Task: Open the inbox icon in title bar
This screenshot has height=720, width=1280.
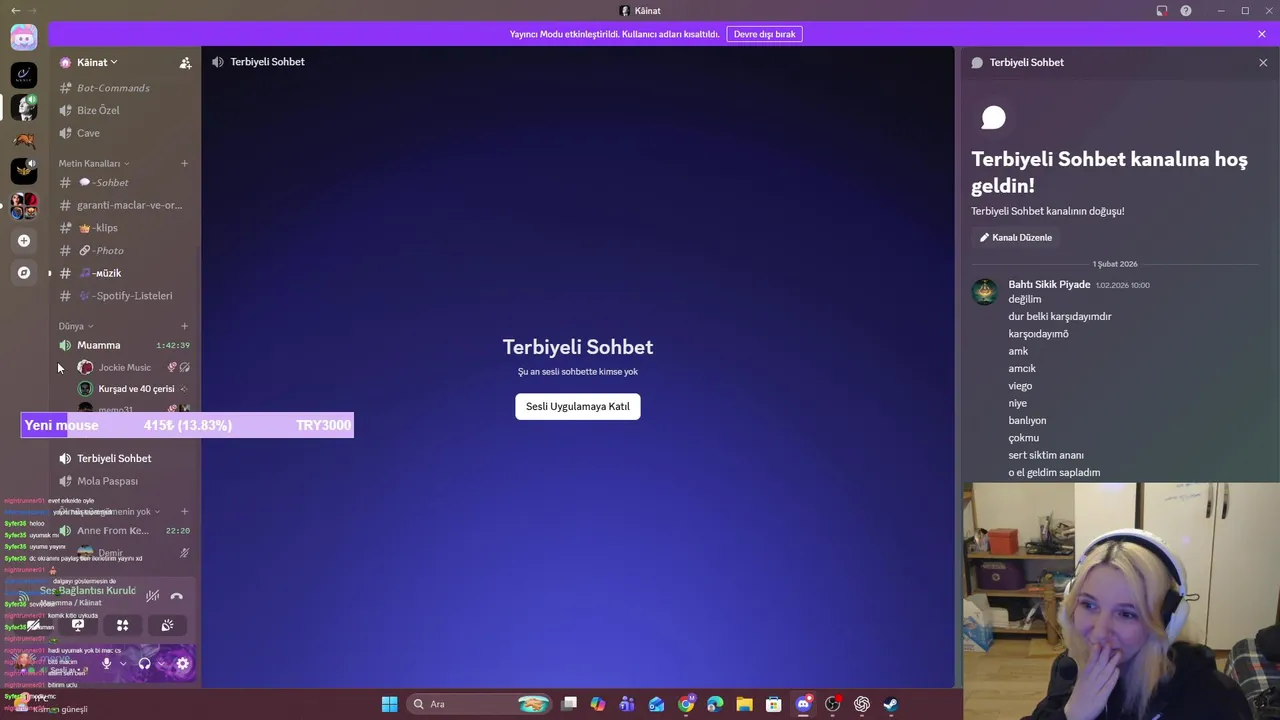Action: pos(1162,11)
